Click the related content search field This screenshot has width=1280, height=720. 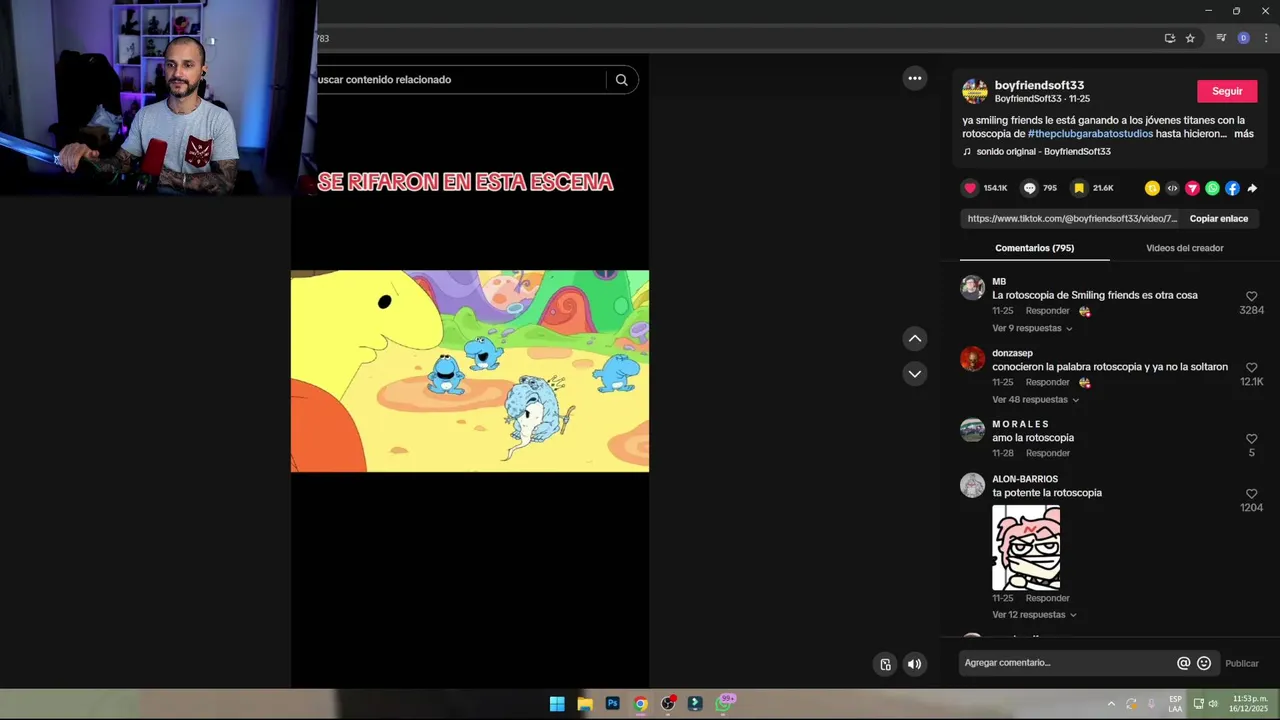coord(459,80)
